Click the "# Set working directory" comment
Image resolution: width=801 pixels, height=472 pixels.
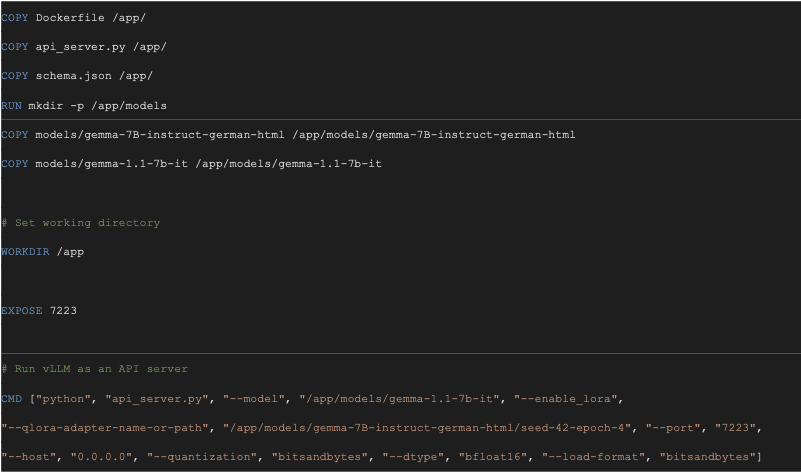point(81,223)
